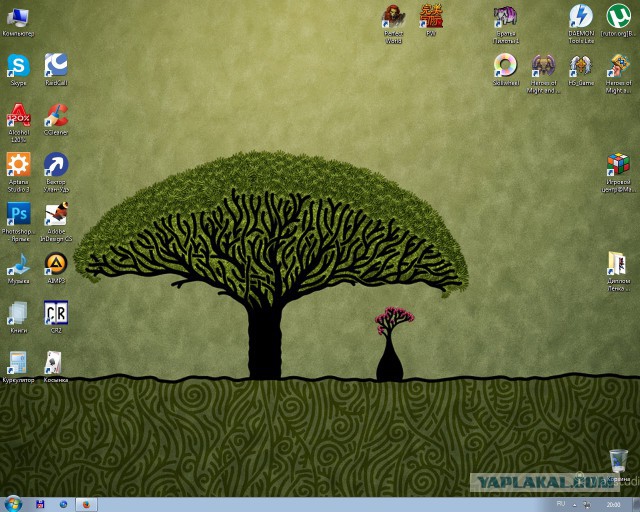Click the DAEMON Tools Lite shortcut
Image resolution: width=640 pixels, height=512 pixels.
point(581,24)
